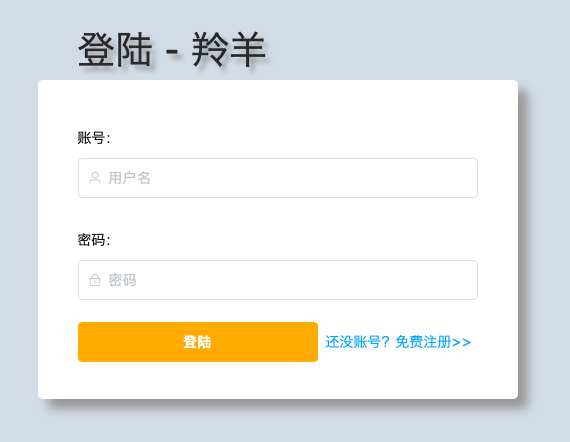The image size is (570, 442).
Task: Select the 用户名 placeholder text
Action: [129, 178]
